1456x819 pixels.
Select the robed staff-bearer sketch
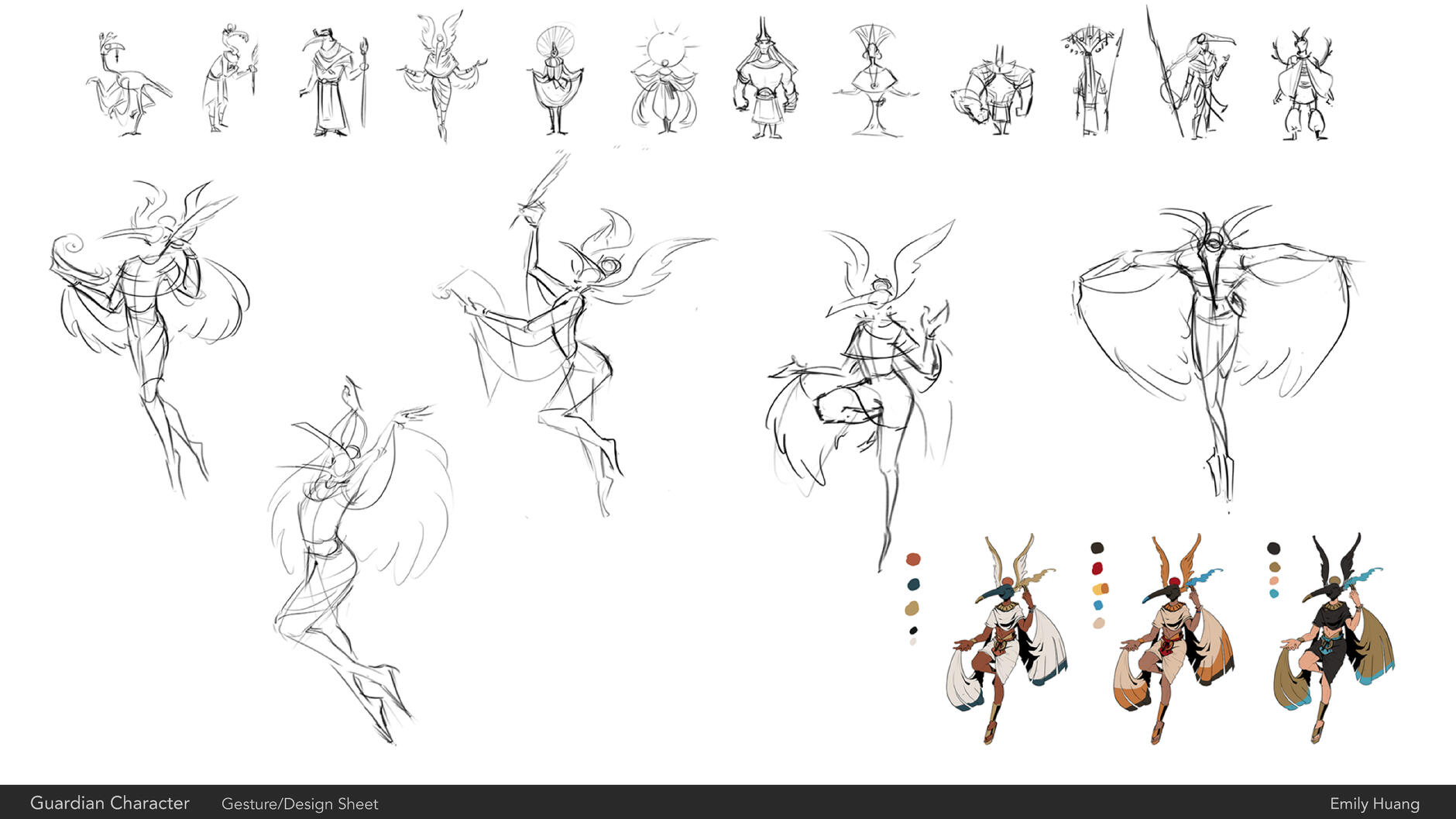[x=333, y=77]
